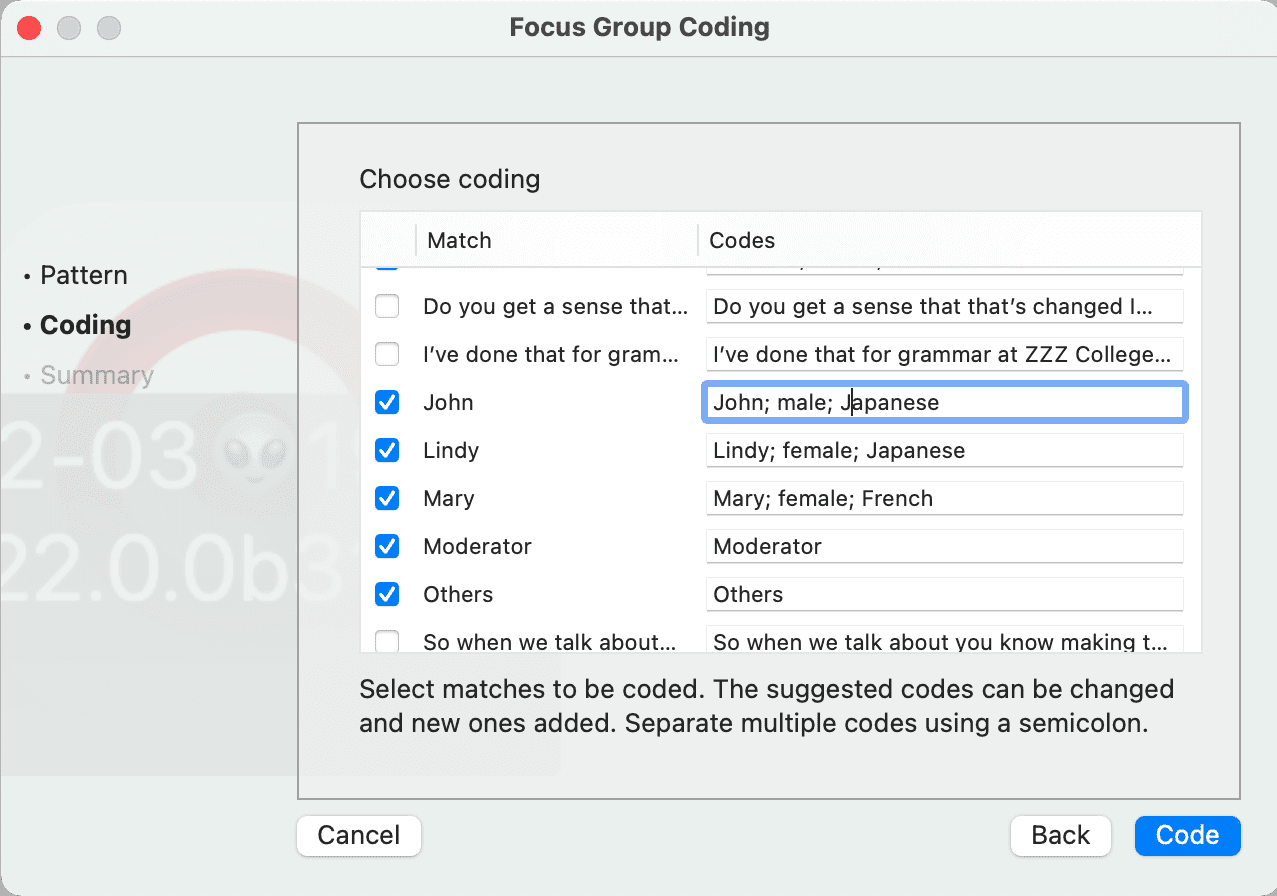The image size is (1277, 896).
Task: Click the "I've done that for gram..." match text
Action: pyautogui.click(x=551, y=354)
